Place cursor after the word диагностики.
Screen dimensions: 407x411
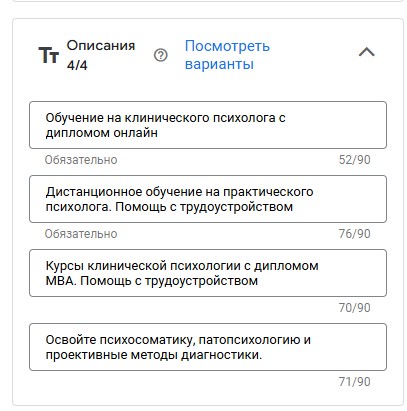tap(263, 355)
